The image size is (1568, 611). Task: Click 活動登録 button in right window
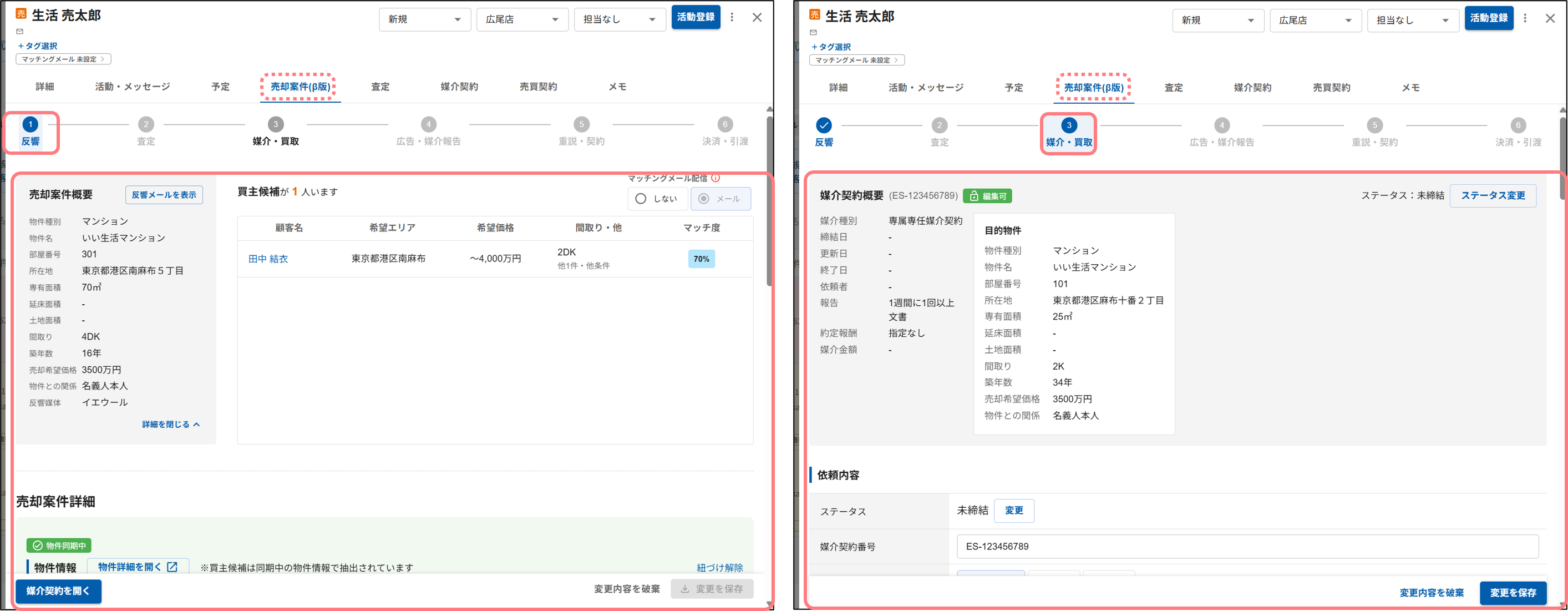tap(1489, 18)
